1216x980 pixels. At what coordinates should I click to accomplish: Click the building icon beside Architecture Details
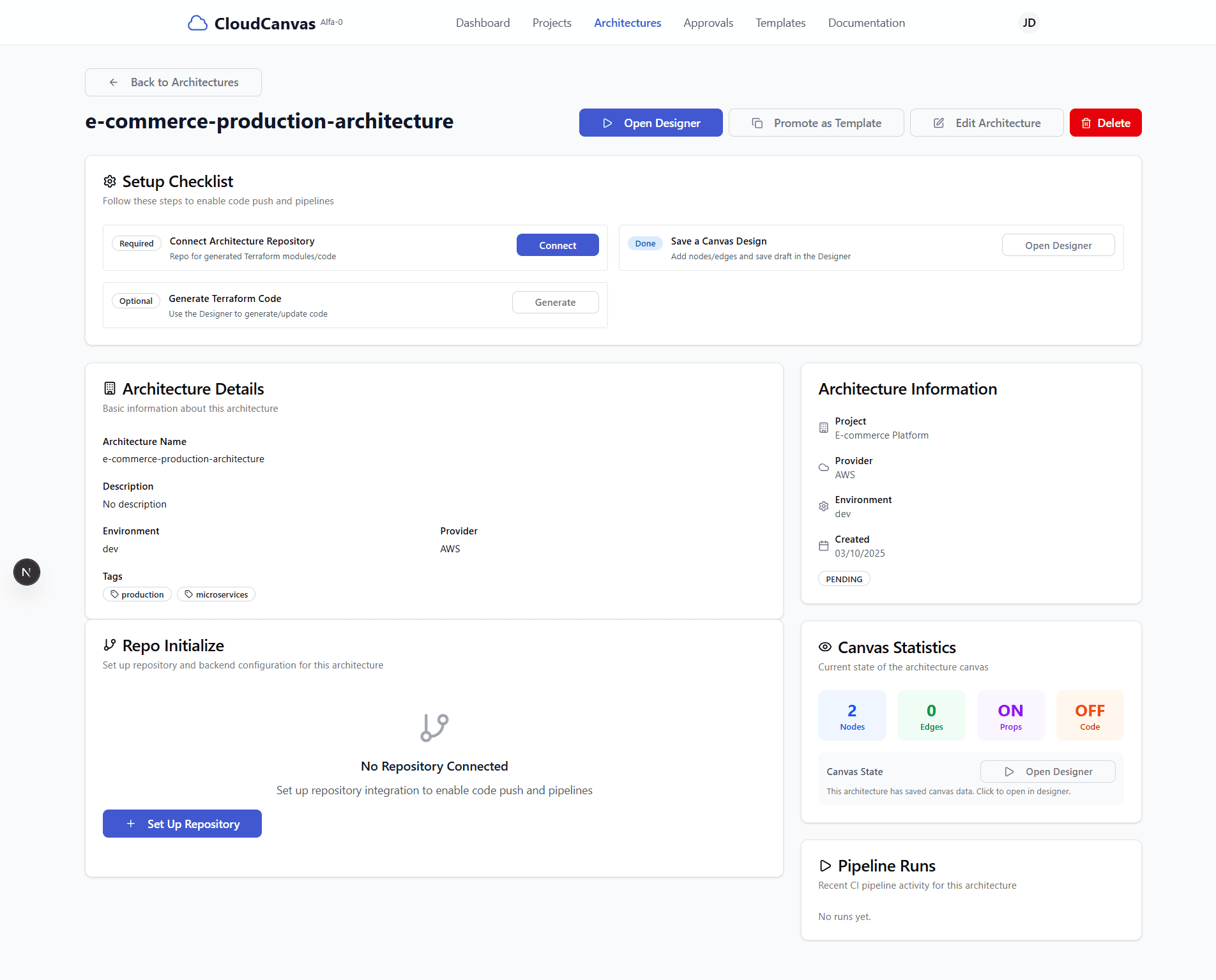pyautogui.click(x=110, y=389)
